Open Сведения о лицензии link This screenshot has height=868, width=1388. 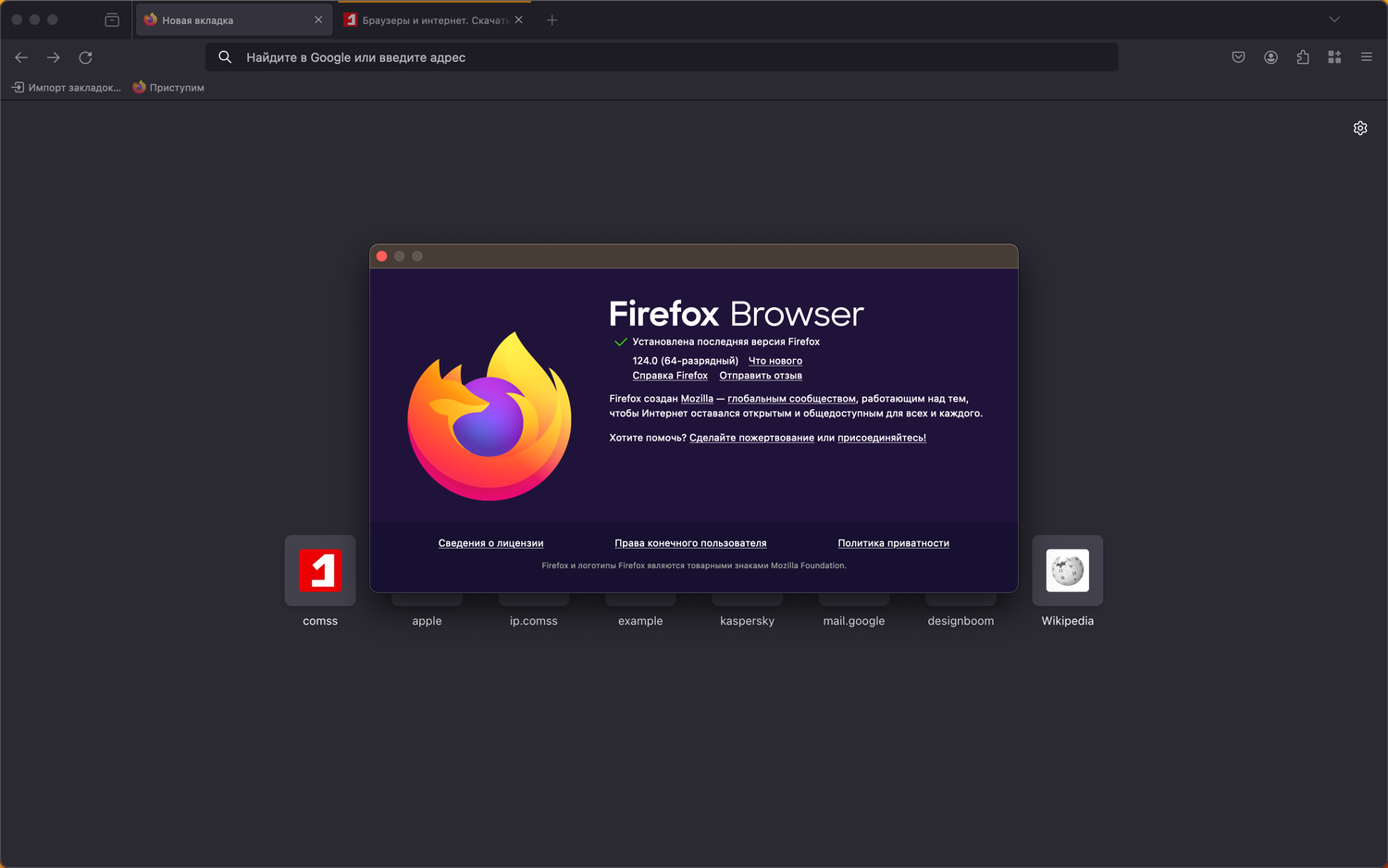pos(490,543)
